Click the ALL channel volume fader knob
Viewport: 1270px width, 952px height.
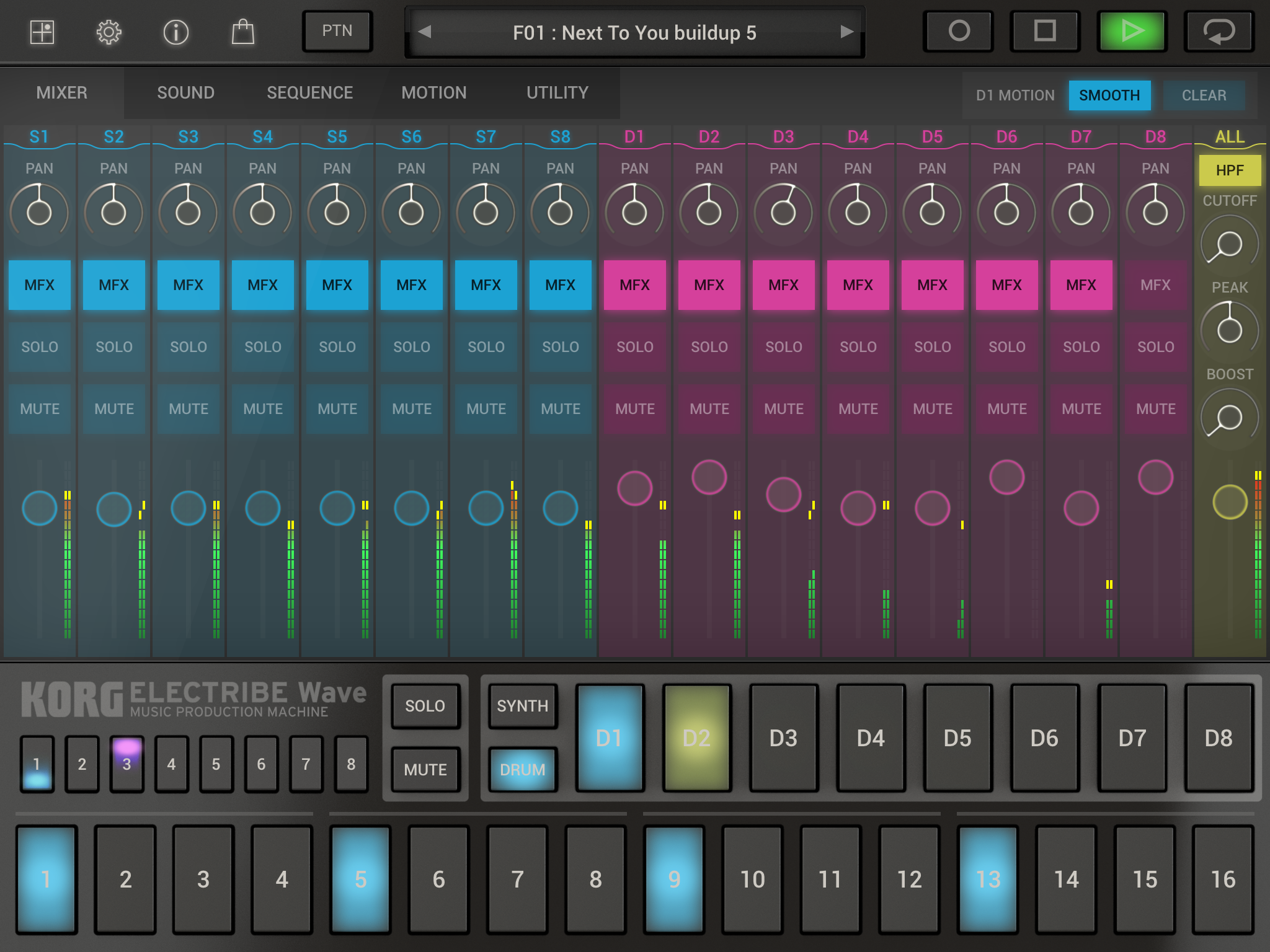[1230, 502]
